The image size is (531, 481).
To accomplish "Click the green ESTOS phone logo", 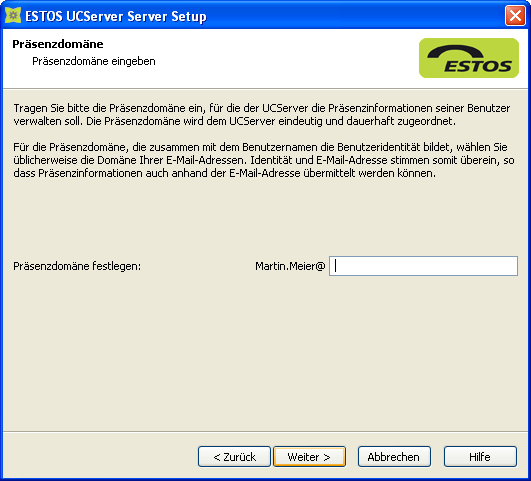I will [469, 58].
